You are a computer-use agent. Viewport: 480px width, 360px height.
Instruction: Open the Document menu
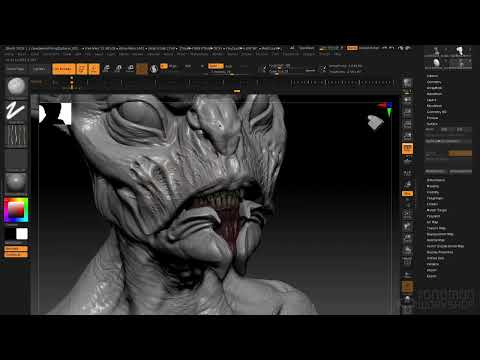point(51,54)
